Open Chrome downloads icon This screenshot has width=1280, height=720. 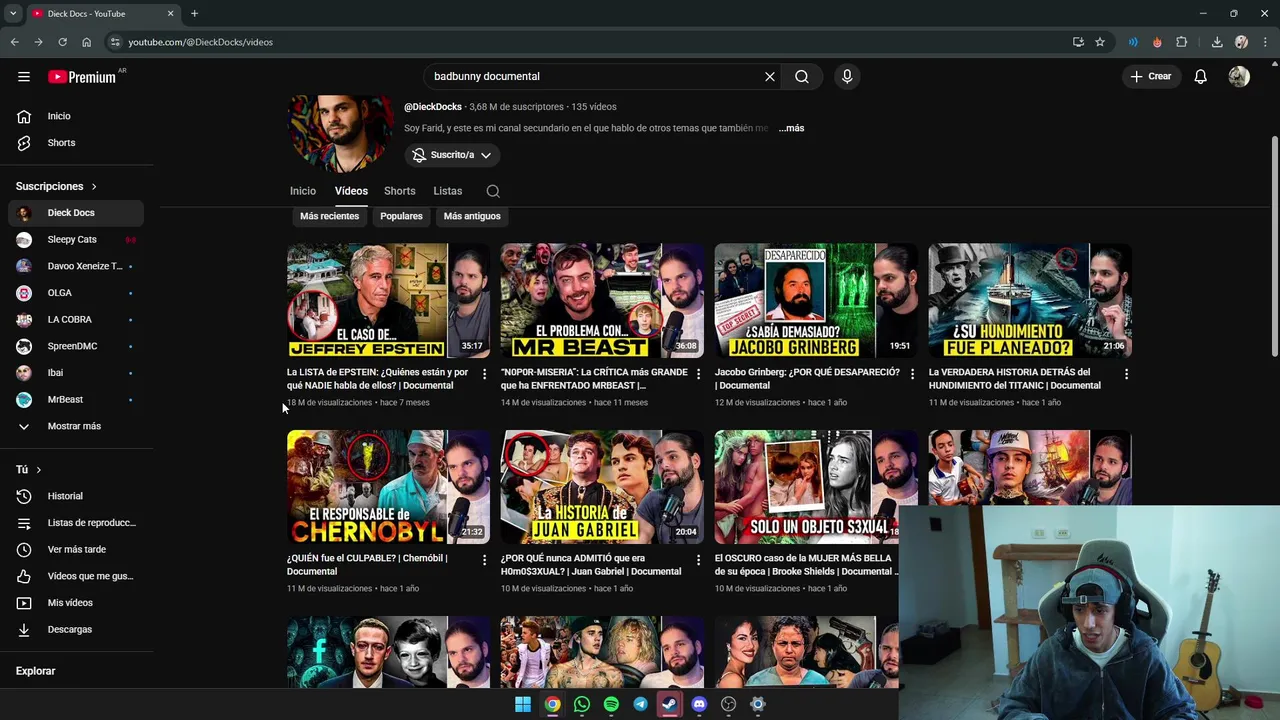click(x=1217, y=42)
